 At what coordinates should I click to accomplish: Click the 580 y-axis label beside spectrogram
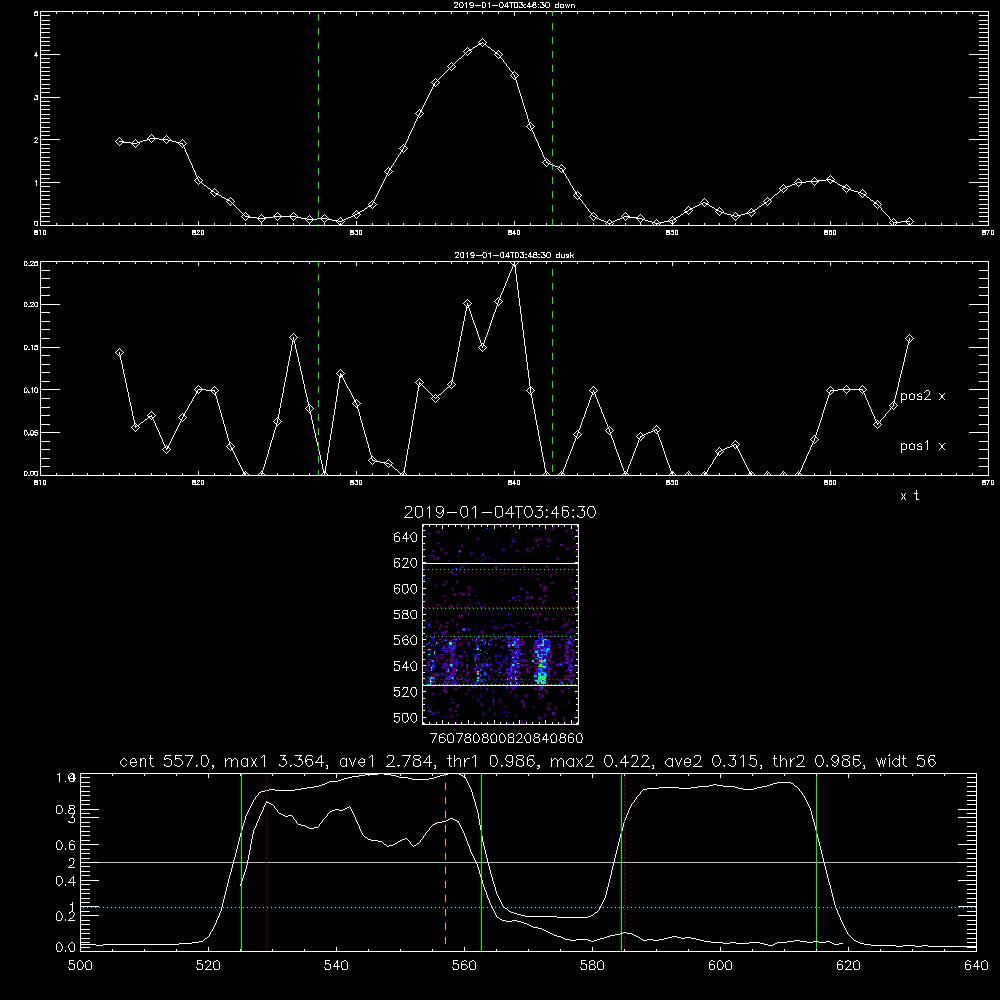click(406, 615)
